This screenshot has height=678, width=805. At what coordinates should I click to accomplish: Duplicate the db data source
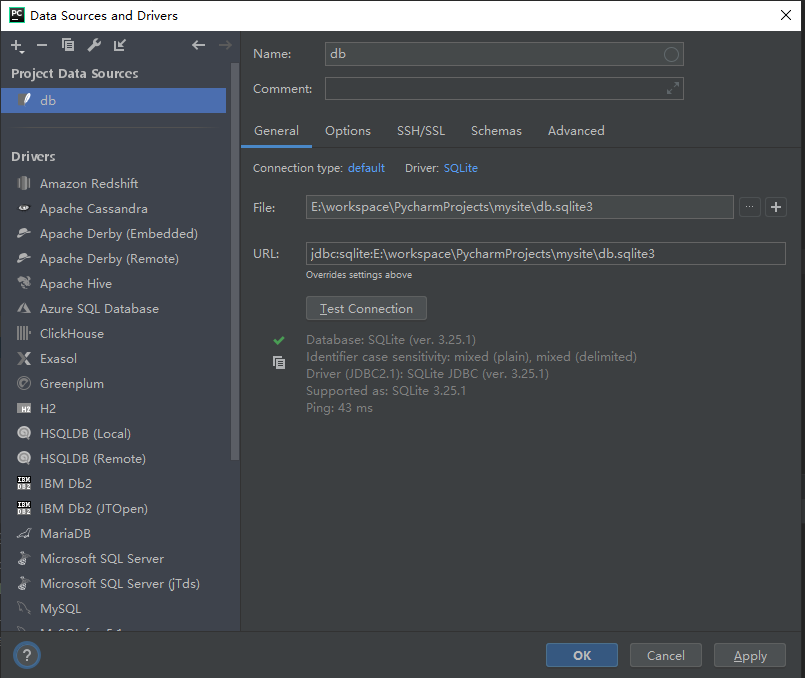tap(67, 44)
